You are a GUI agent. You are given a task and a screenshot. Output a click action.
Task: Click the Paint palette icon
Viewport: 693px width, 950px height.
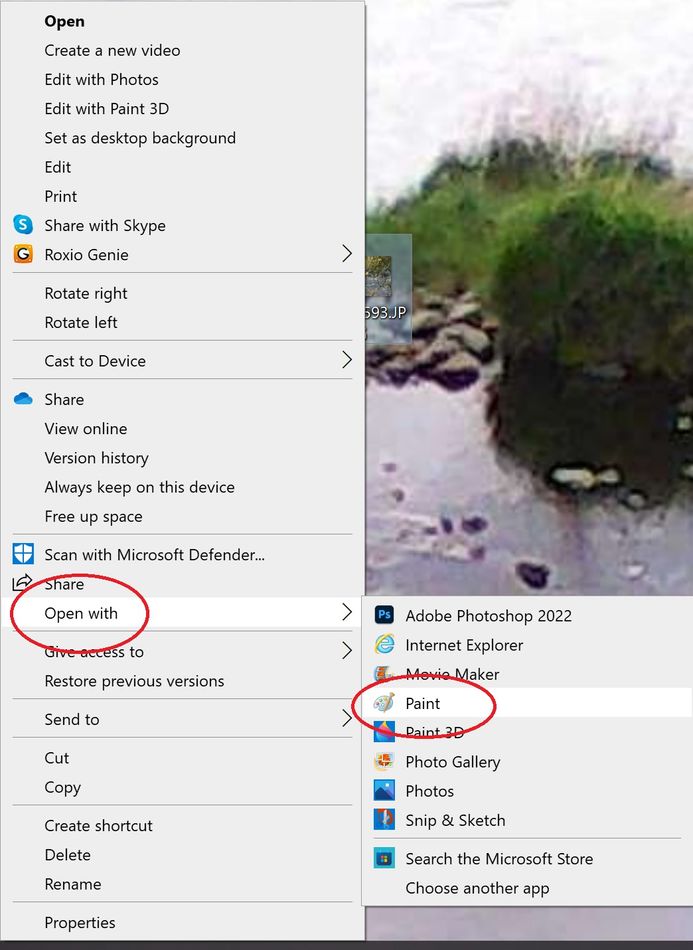(384, 703)
